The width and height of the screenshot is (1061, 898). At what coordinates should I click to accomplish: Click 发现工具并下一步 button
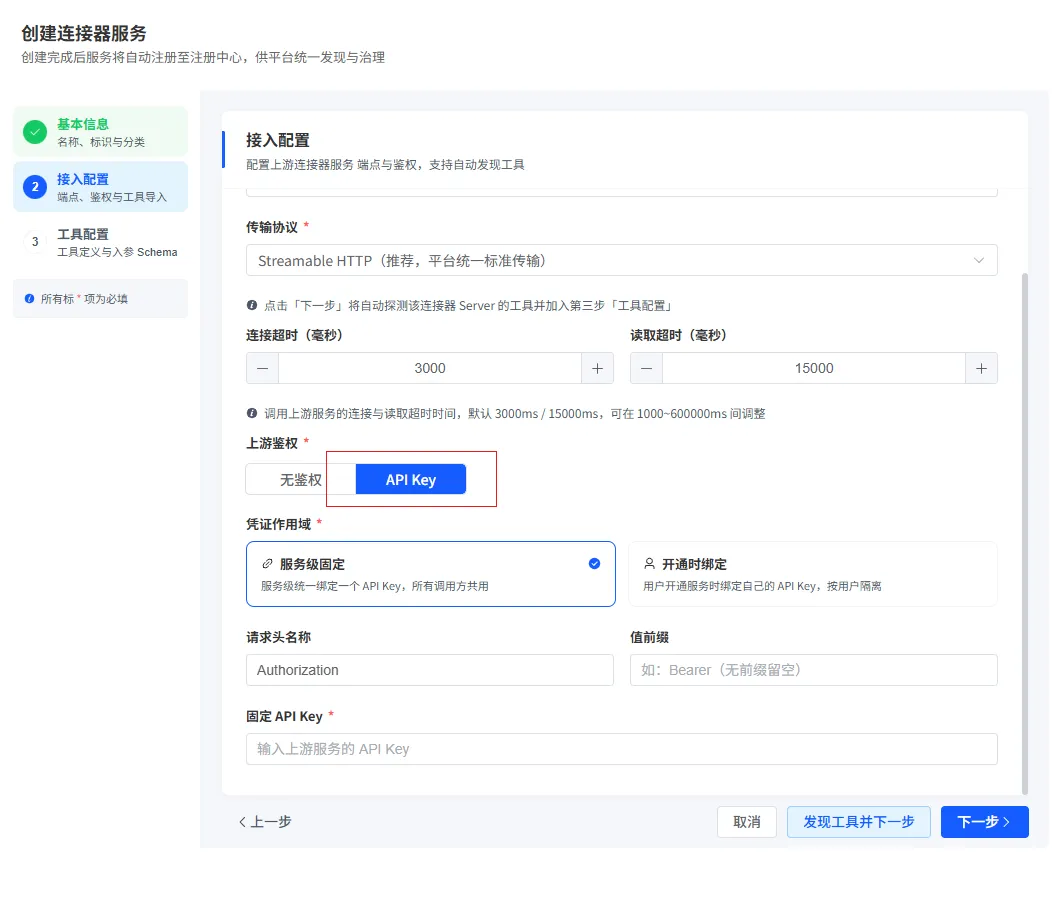(x=859, y=822)
